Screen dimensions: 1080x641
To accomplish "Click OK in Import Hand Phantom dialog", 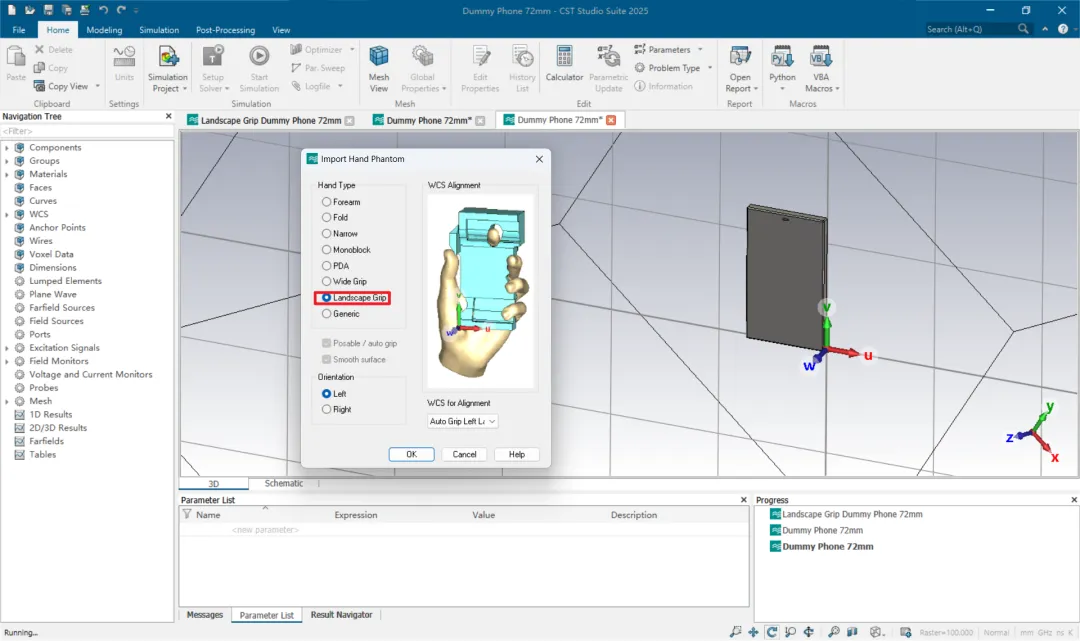I will pos(411,454).
